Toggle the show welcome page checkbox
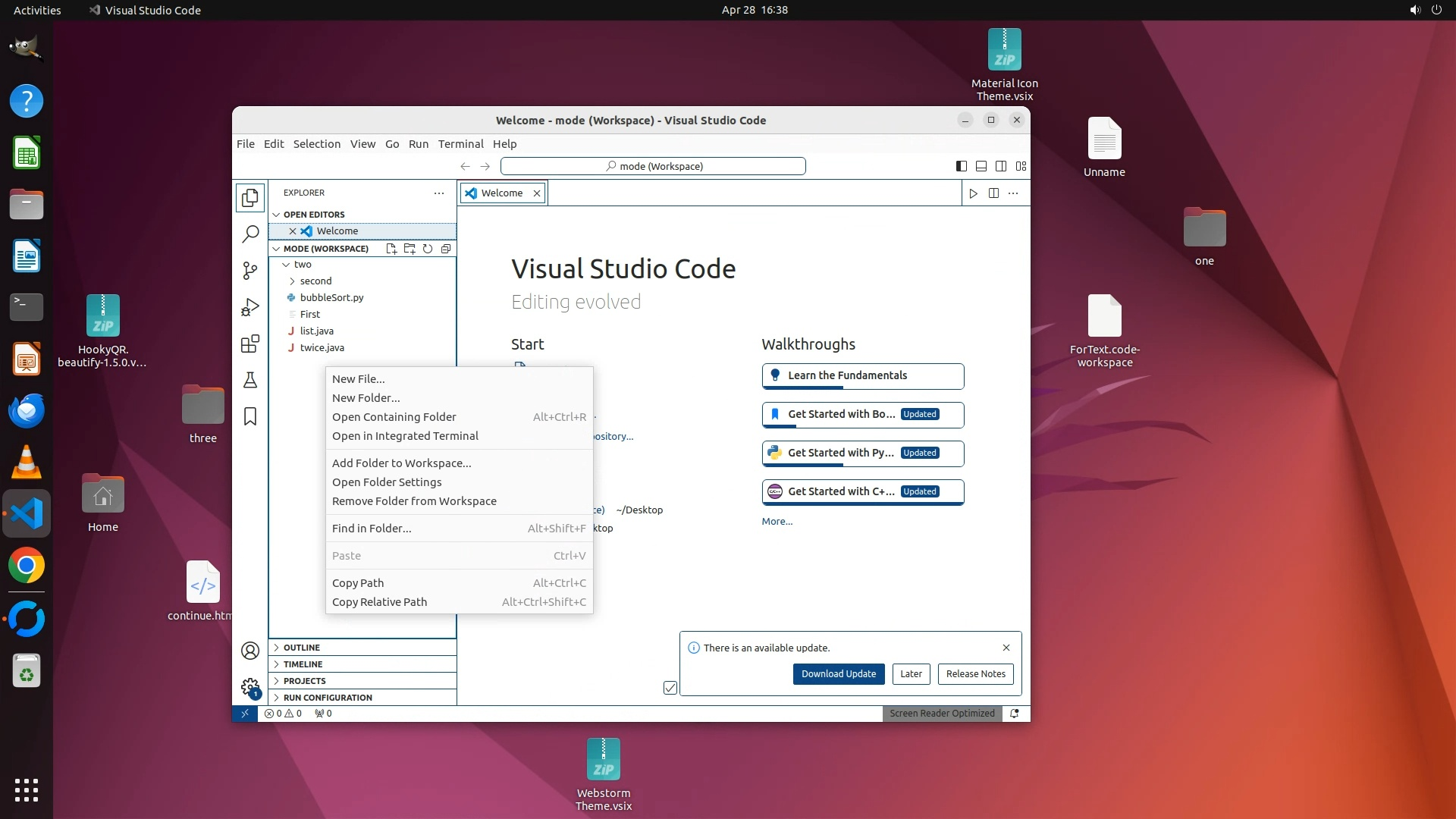1456x819 pixels. 670,688
